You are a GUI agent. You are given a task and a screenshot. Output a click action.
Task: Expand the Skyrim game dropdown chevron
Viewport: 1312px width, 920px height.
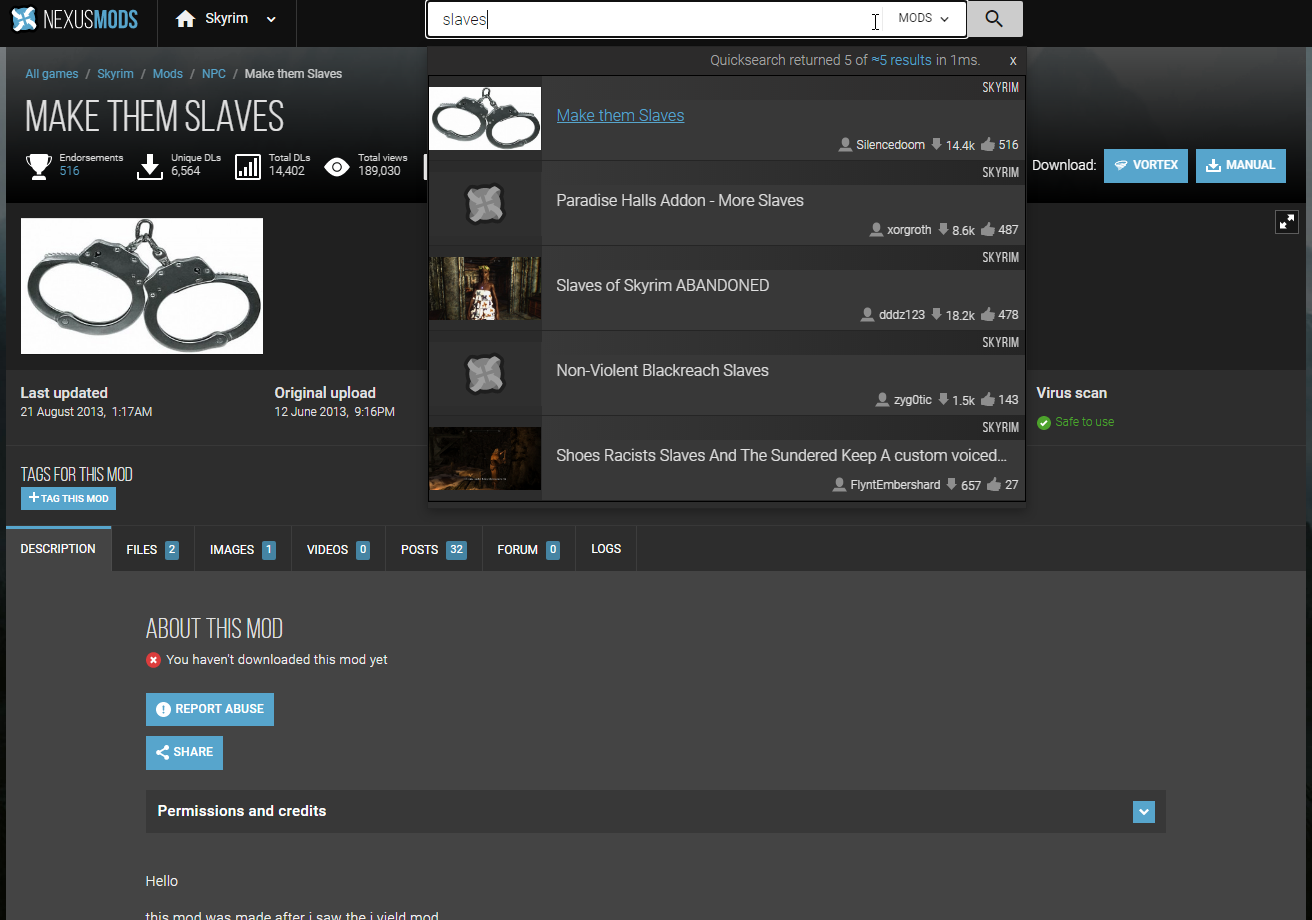point(271,19)
